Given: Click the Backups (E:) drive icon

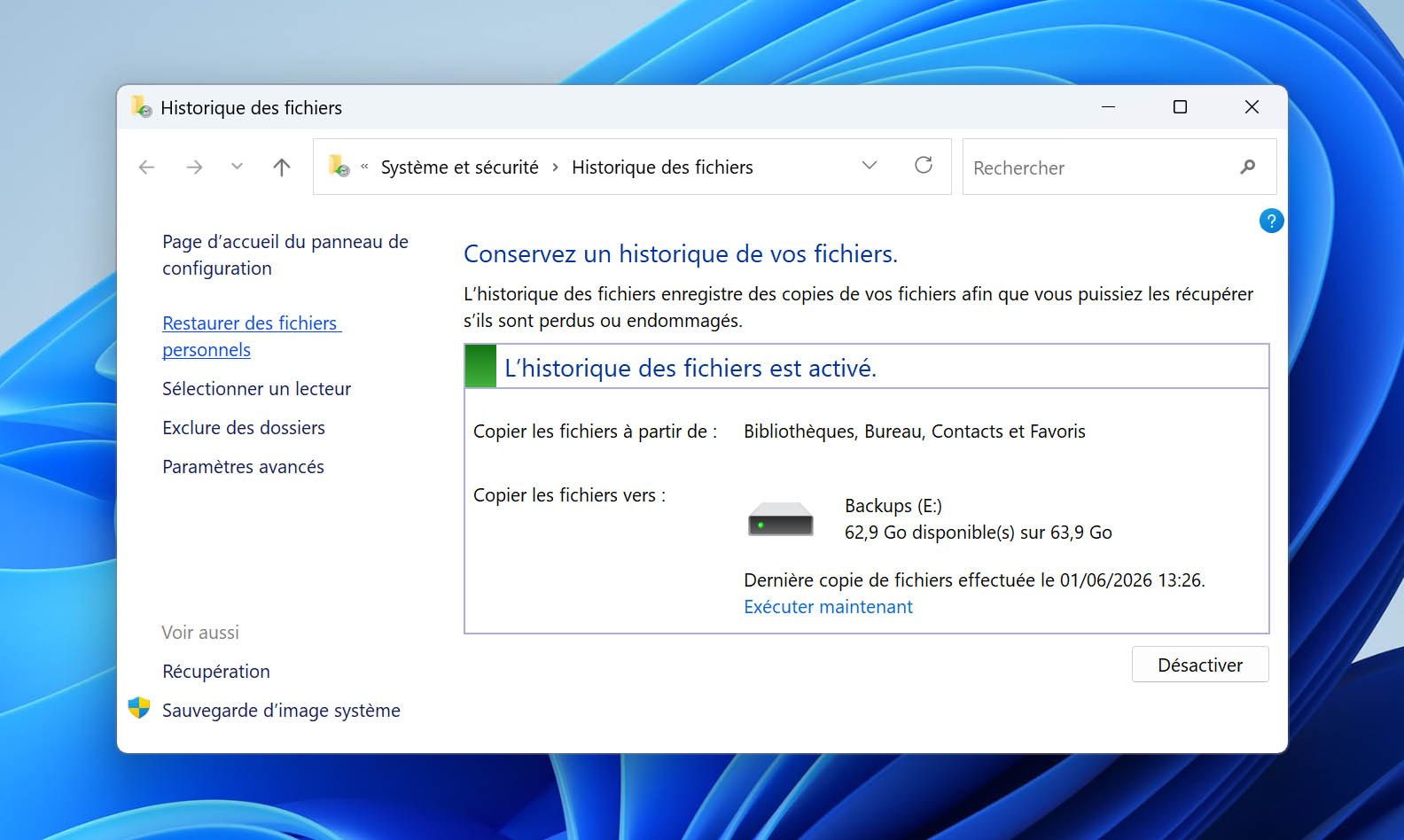Looking at the screenshot, I should [780, 519].
